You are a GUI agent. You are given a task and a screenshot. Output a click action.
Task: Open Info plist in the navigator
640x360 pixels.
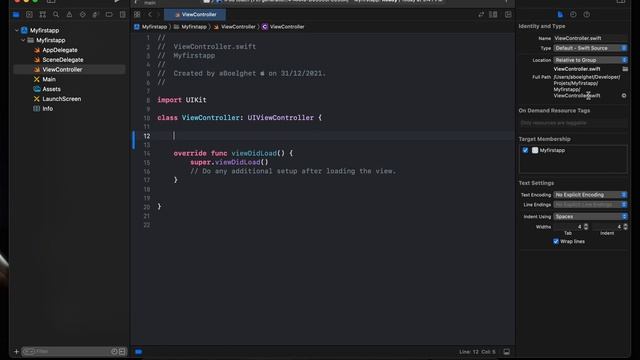47,109
